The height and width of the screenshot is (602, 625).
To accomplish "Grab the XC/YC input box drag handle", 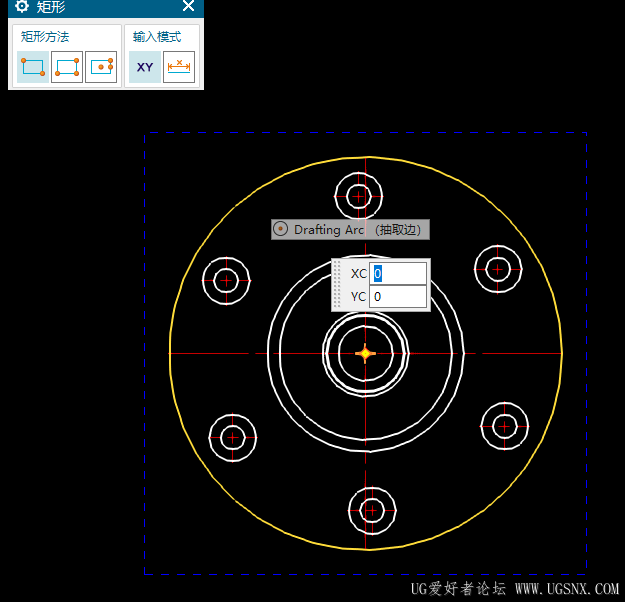I will tap(337, 285).
